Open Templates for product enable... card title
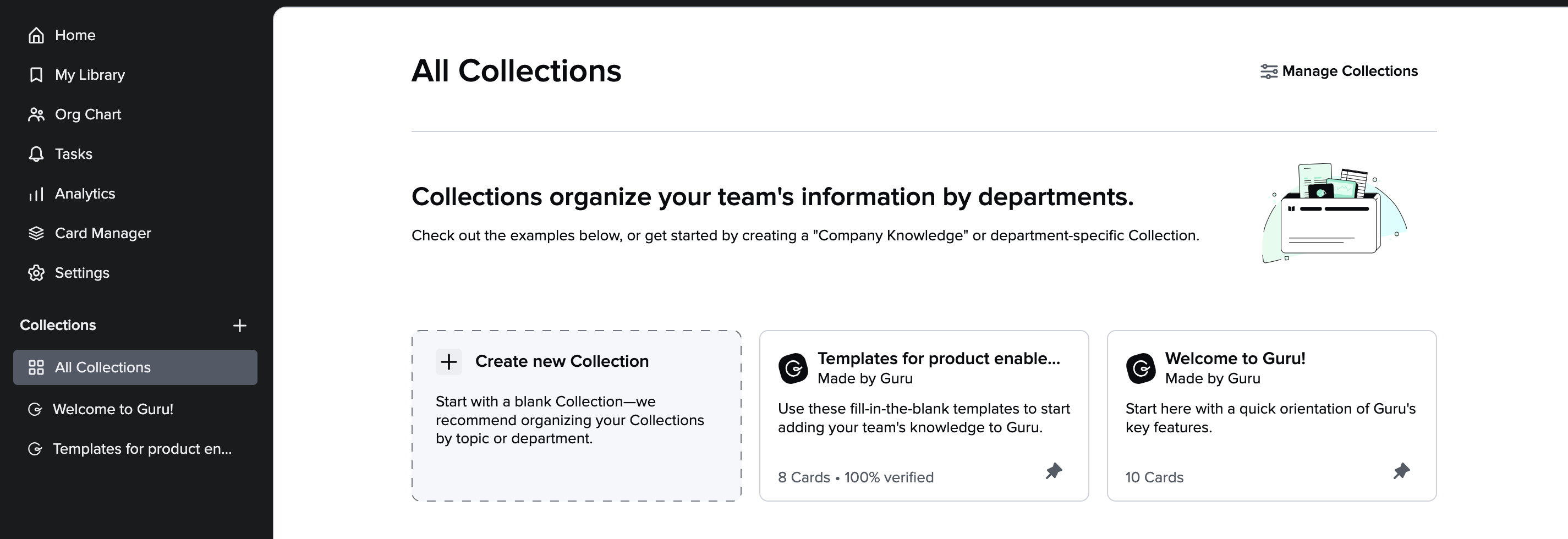1568x539 pixels. click(938, 358)
